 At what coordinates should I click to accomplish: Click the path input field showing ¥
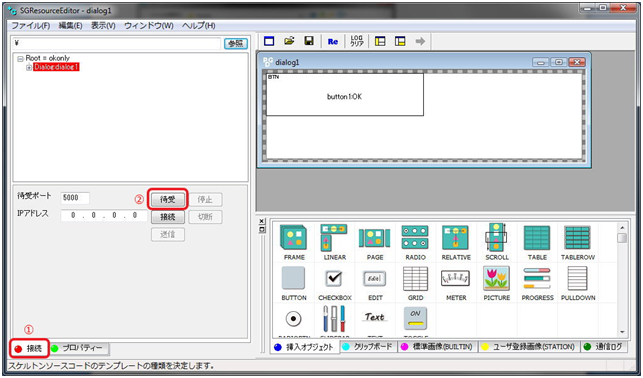pyautogui.click(x=117, y=43)
